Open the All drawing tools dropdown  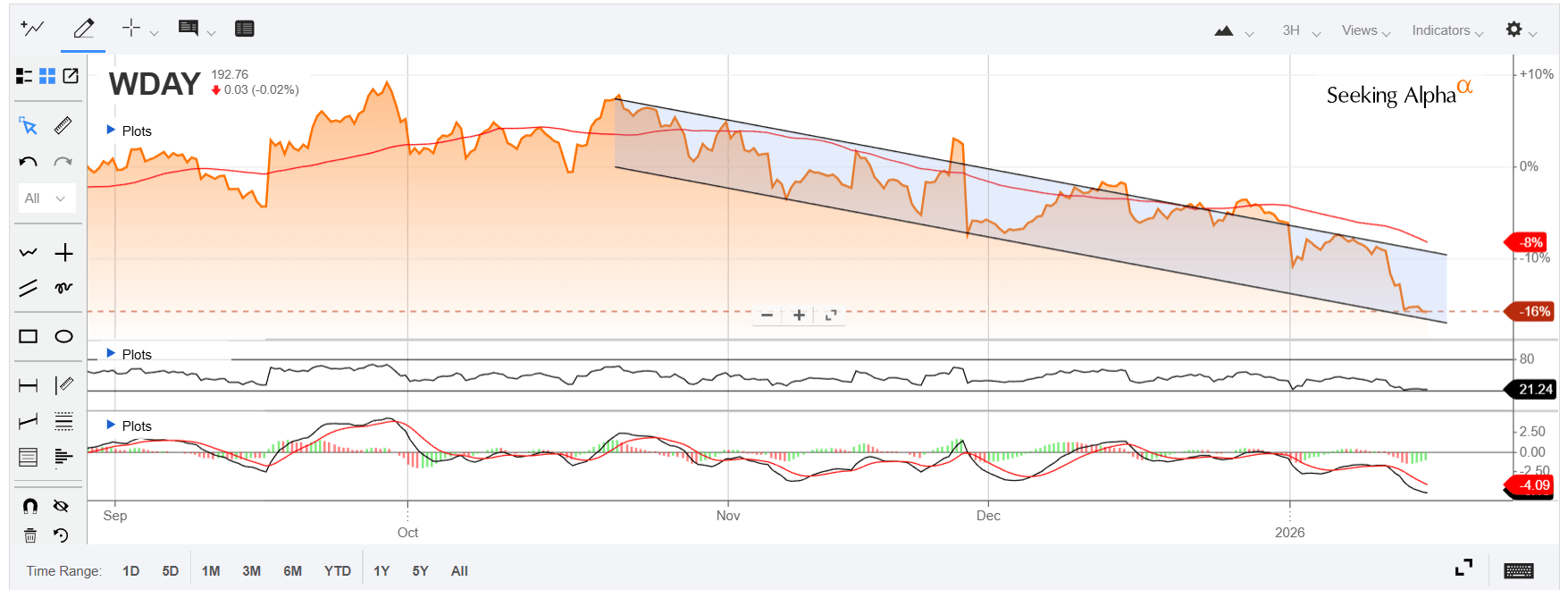point(46,198)
